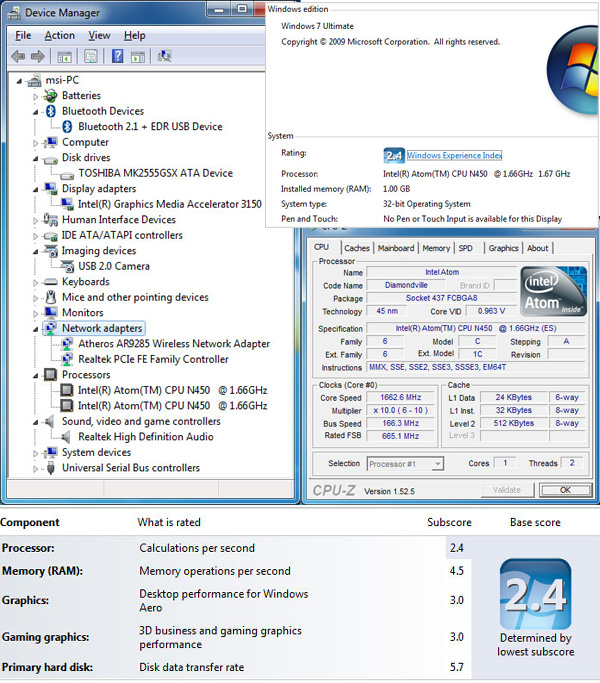Click the Properties sheet toolbar icon
Screen dimensions: 600x683
pyautogui.click(x=91, y=56)
